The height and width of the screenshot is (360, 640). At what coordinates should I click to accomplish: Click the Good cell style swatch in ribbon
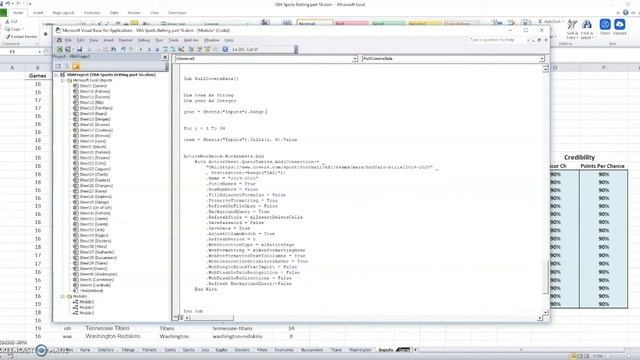(388, 23)
